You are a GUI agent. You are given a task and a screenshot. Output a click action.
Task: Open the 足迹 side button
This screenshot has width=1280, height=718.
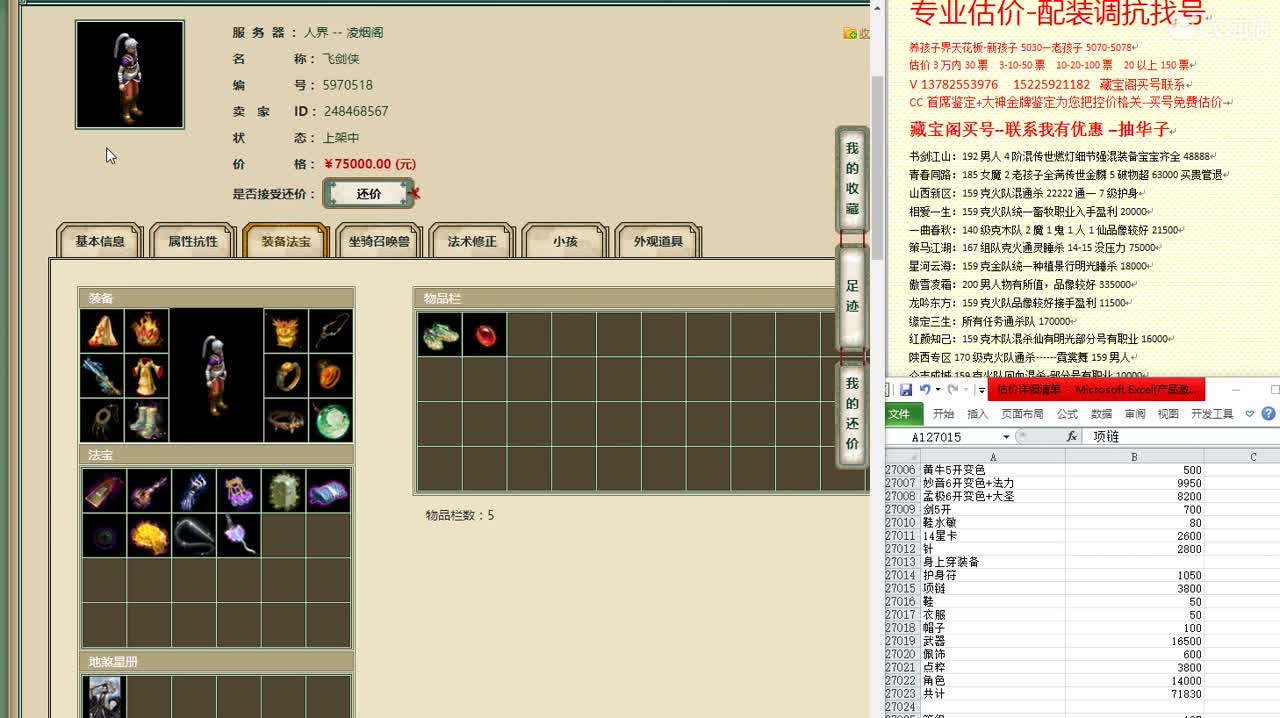click(x=852, y=297)
